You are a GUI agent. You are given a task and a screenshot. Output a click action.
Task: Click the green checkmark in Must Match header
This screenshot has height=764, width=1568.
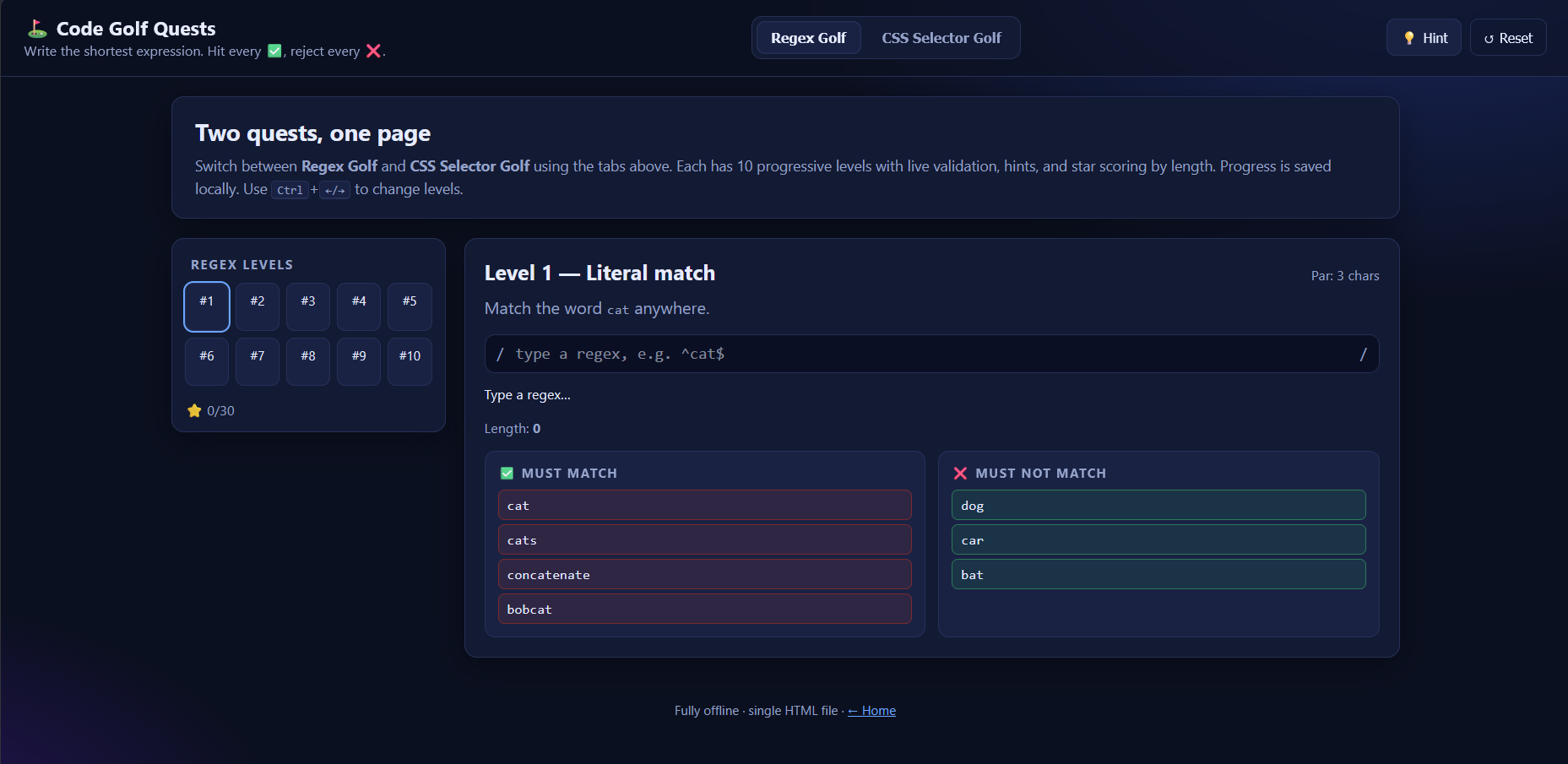(x=507, y=474)
